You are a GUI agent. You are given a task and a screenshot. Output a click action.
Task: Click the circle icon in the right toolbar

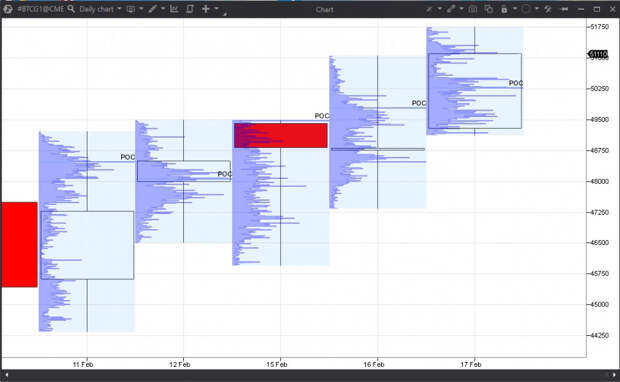point(526,9)
